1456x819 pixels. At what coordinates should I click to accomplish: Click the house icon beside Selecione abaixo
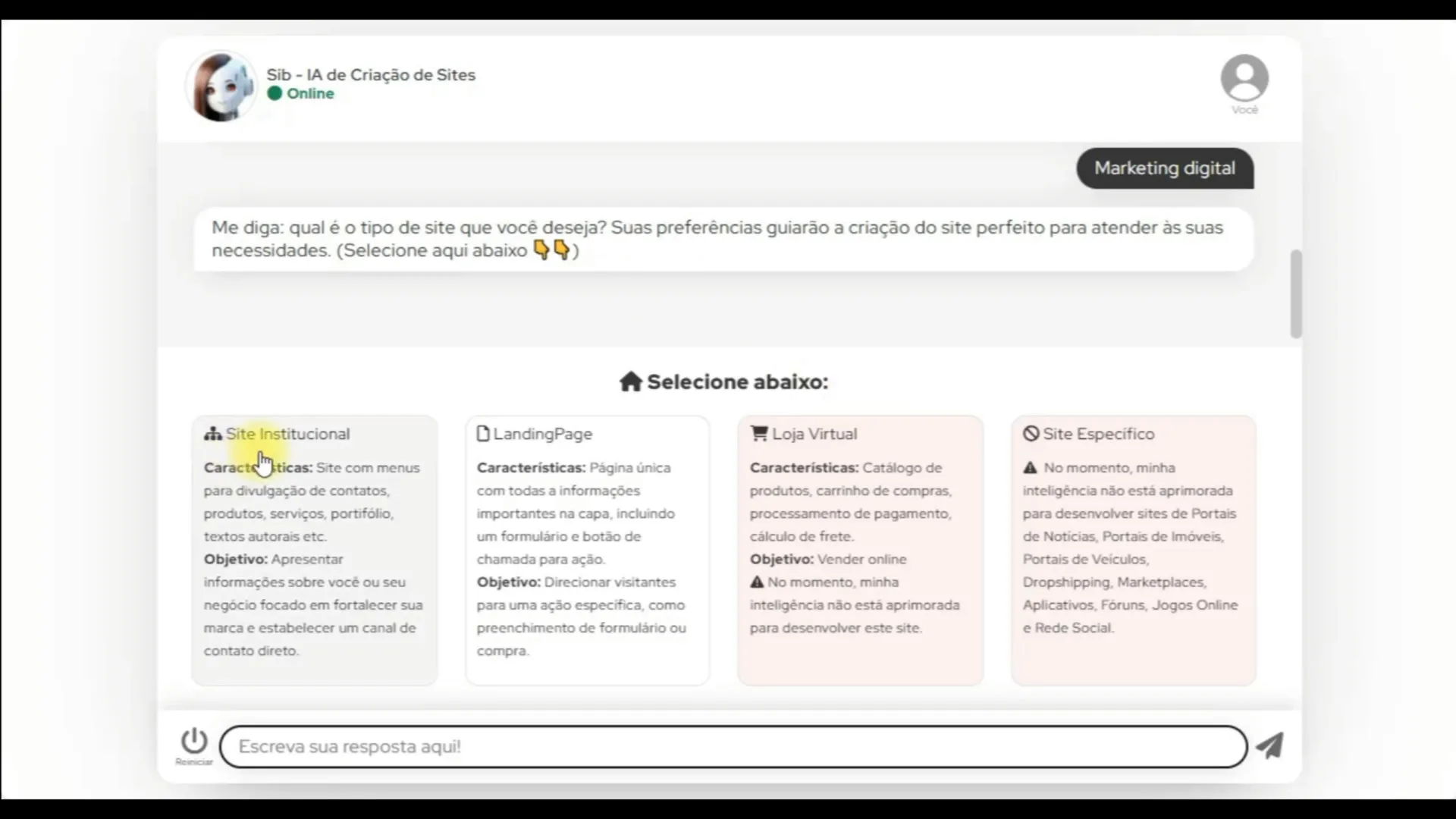pos(630,381)
